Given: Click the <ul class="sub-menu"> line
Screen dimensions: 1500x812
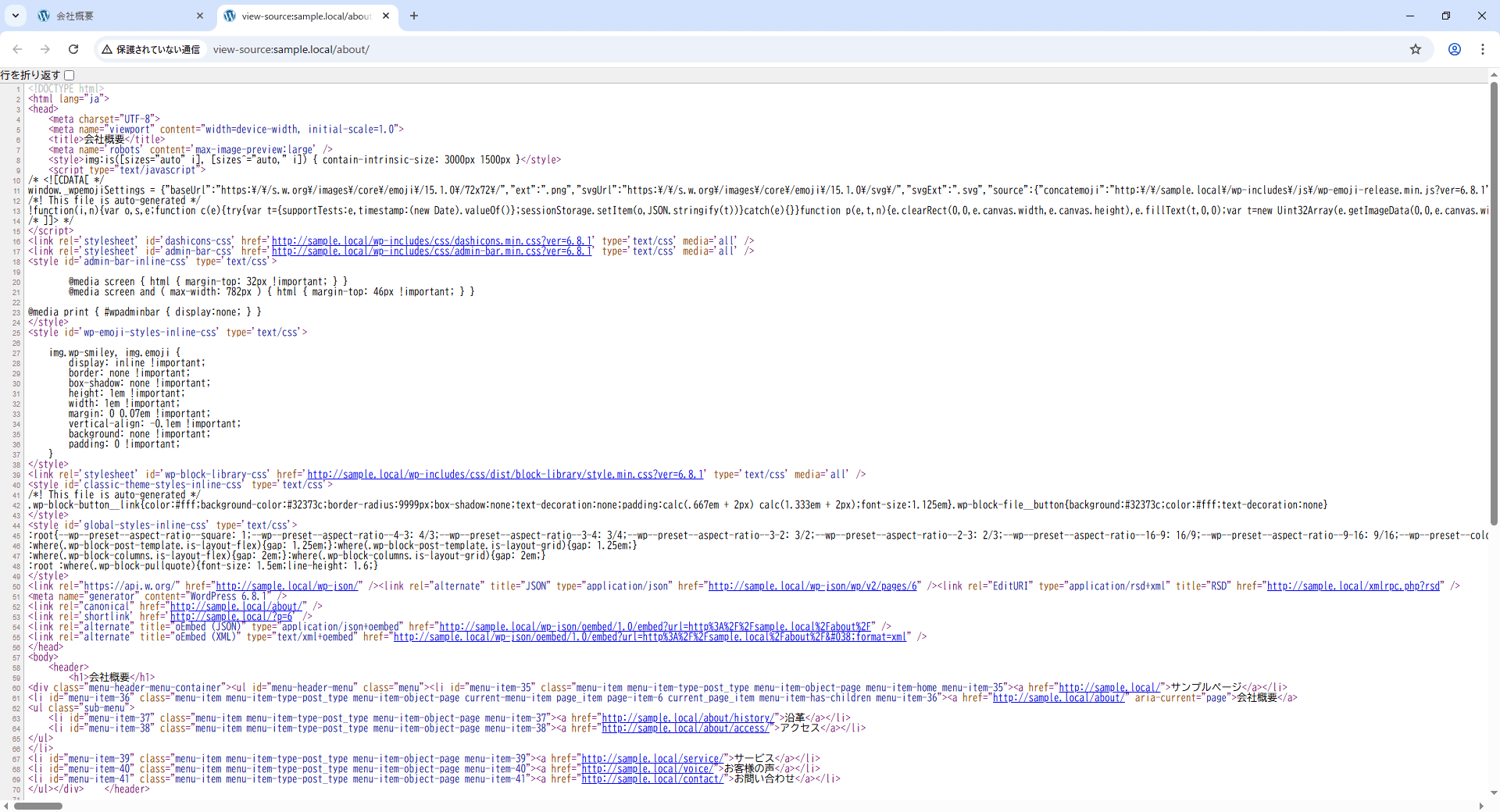Looking at the screenshot, I should coord(81,708).
